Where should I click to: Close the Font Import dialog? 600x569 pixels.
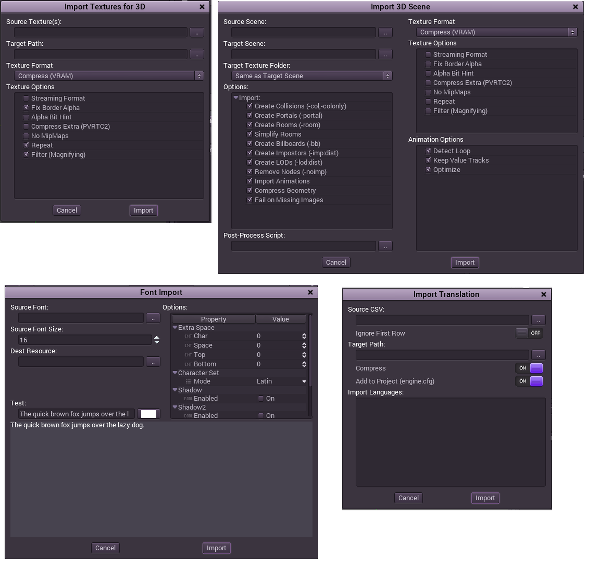(310, 292)
